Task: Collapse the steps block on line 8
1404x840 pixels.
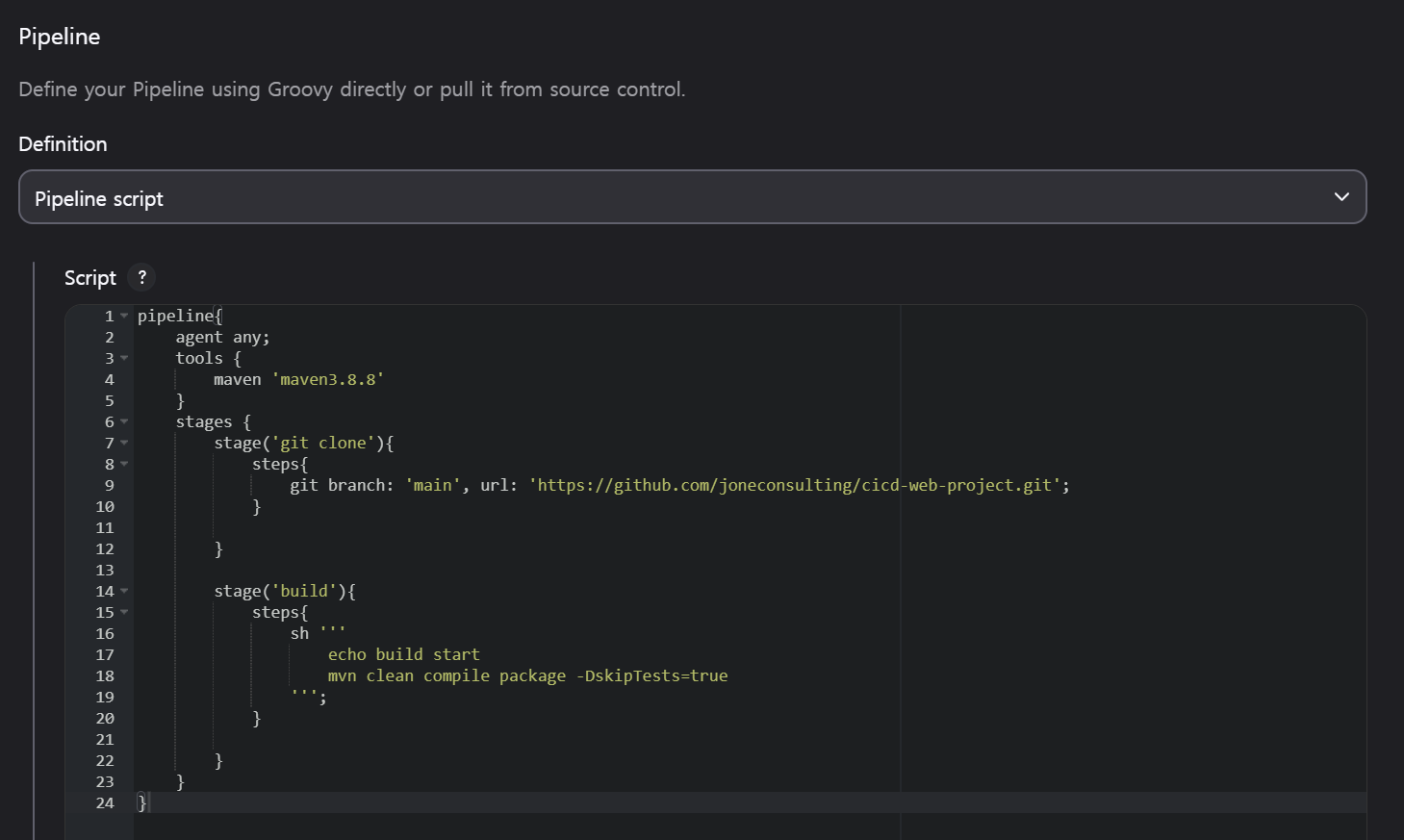Action: (124, 464)
